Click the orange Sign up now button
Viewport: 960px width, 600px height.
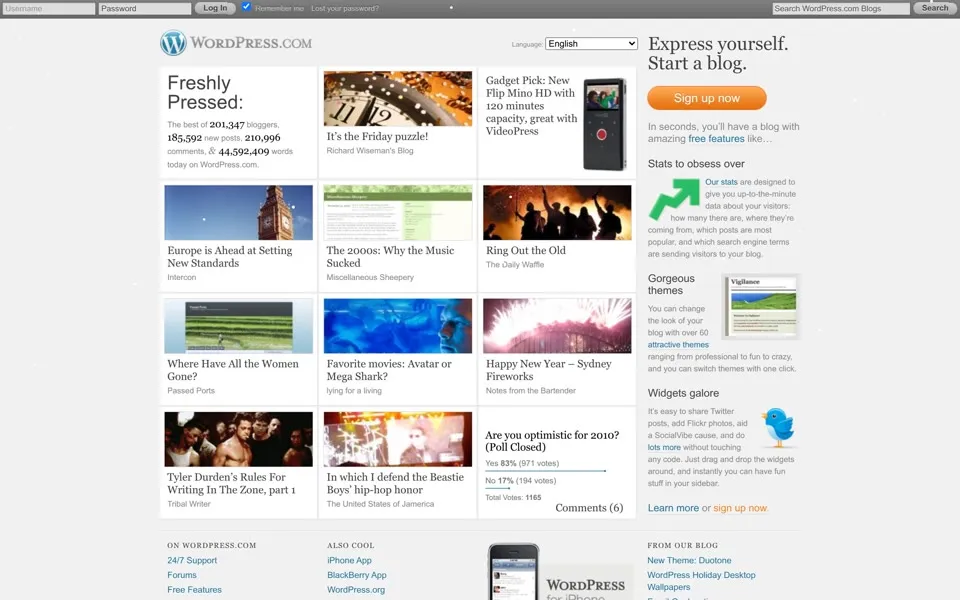pos(707,98)
